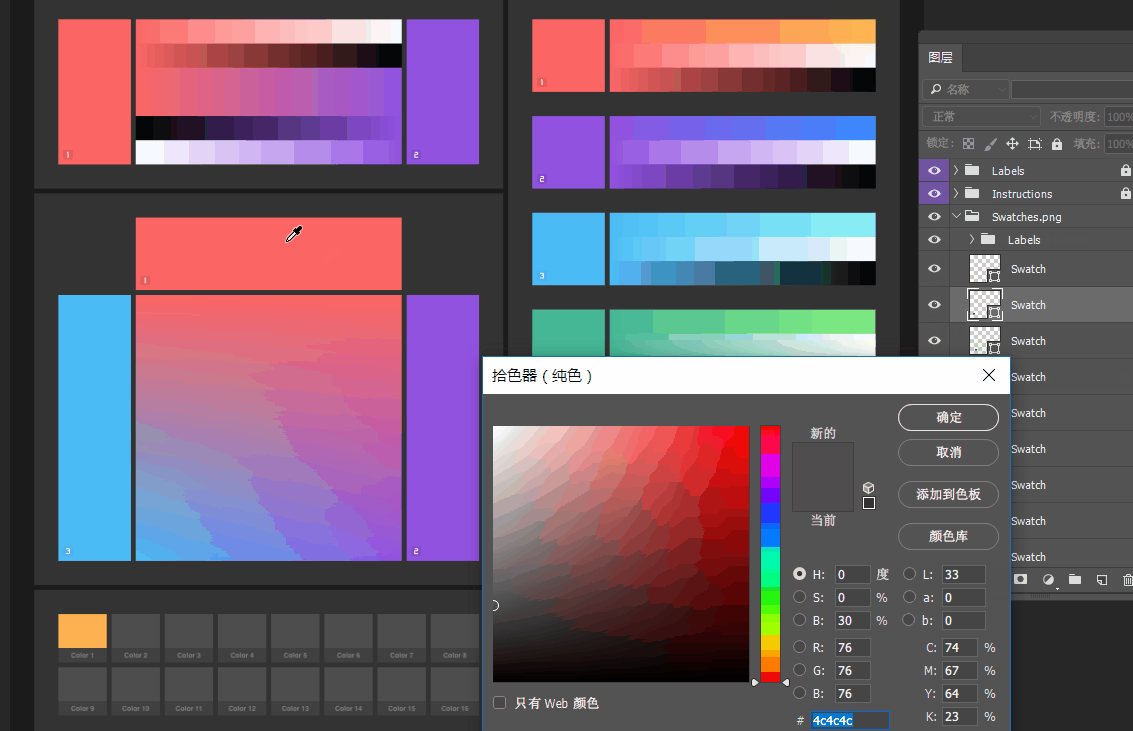Click the out-of-gamut cube warning icon
Viewport: 1133px width, 731px height.
[869, 488]
